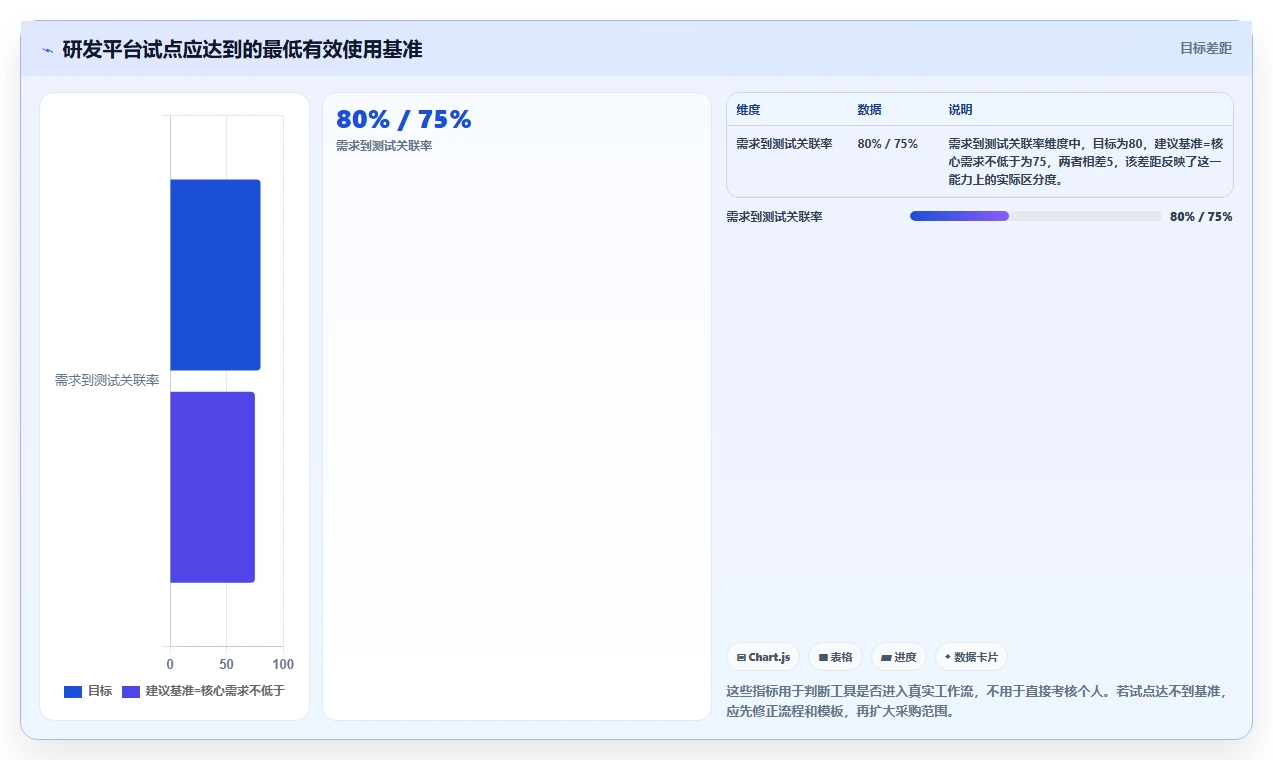Click the 需求到测试关联率 table cell
The width and height of the screenshot is (1273, 760).
(784, 144)
